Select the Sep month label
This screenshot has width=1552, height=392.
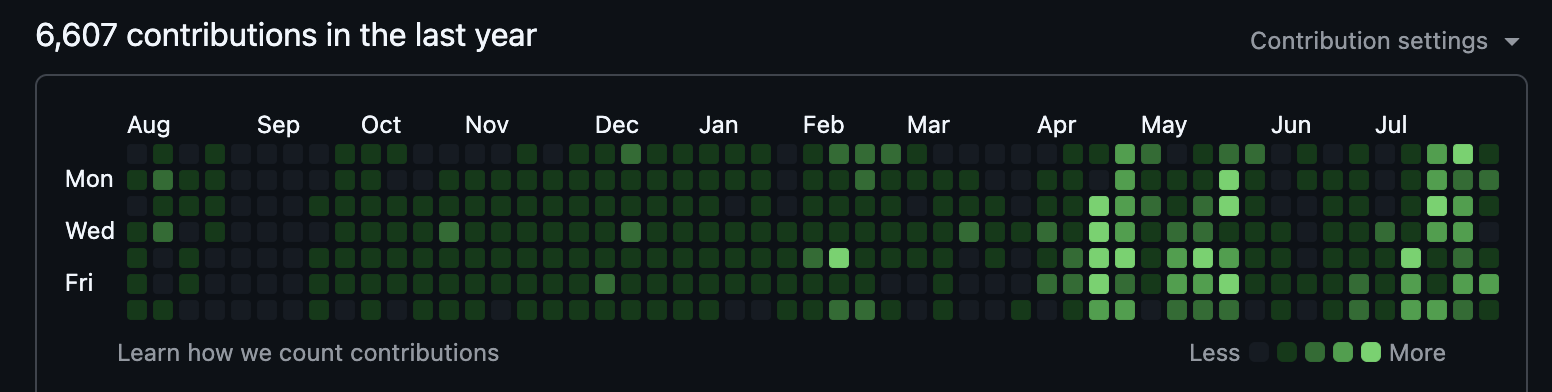[x=278, y=125]
